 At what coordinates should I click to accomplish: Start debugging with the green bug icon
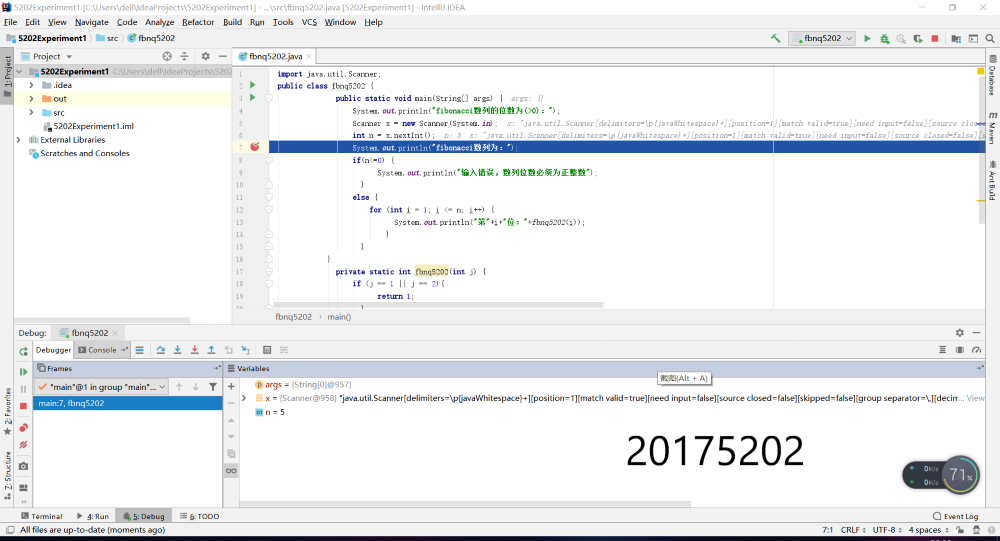point(885,38)
